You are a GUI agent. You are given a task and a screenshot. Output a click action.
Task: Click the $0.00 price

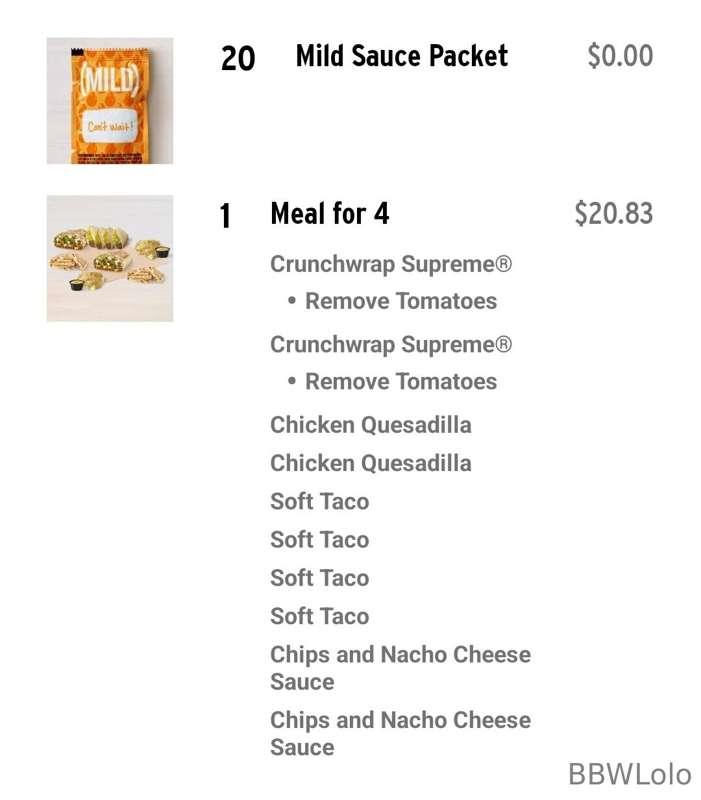tap(620, 56)
